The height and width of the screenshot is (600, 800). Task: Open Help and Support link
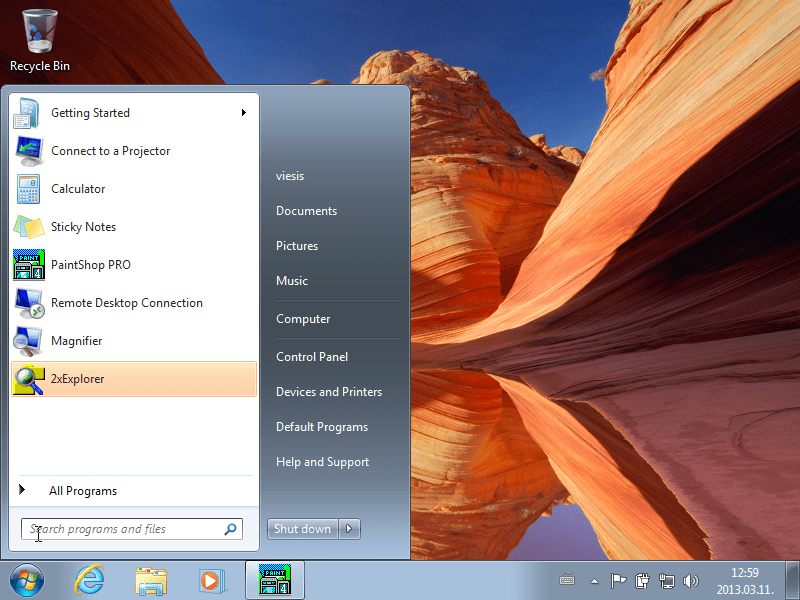(x=322, y=462)
